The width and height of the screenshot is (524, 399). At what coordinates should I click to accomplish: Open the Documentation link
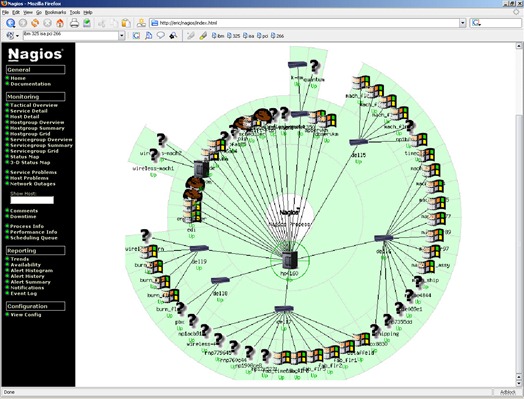click(30, 84)
